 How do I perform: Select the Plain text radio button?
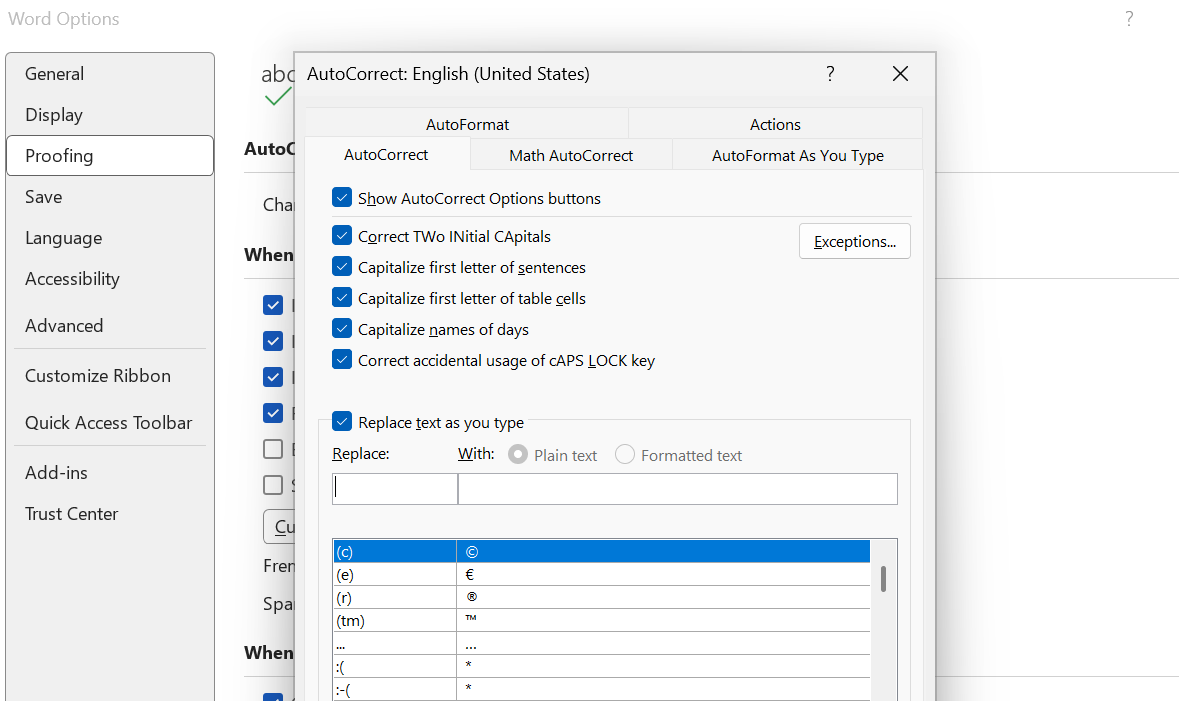[x=518, y=455]
